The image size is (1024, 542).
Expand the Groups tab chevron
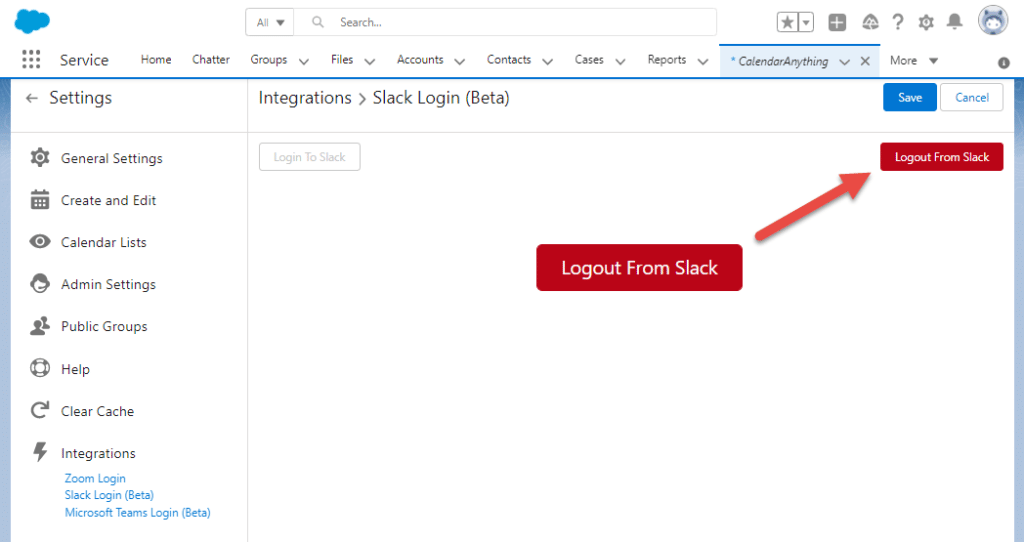(x=304, y=61)
